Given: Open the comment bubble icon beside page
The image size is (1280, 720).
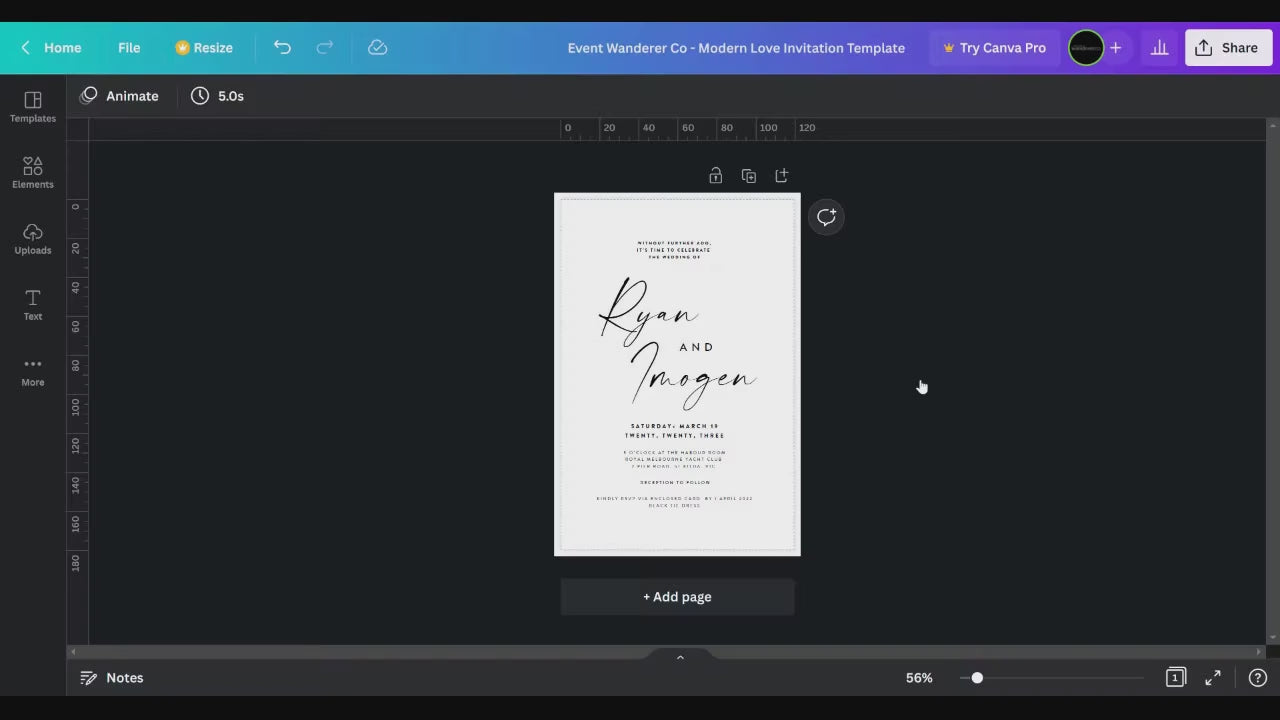Looking at the screenshot, I should [x=826, y=217].
